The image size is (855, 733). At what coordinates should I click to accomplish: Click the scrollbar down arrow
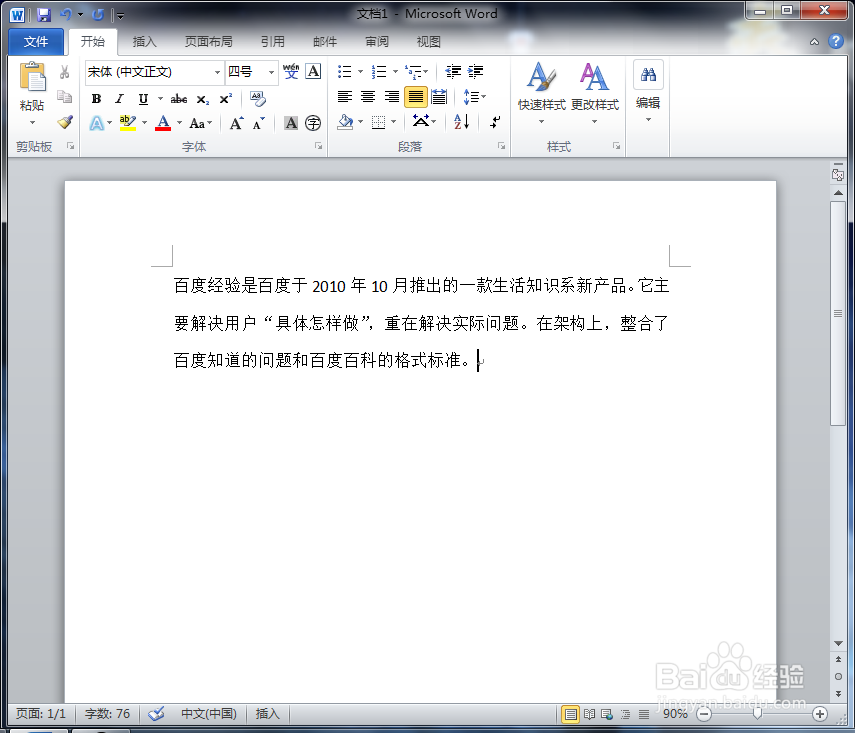click(x=838, y=644)
